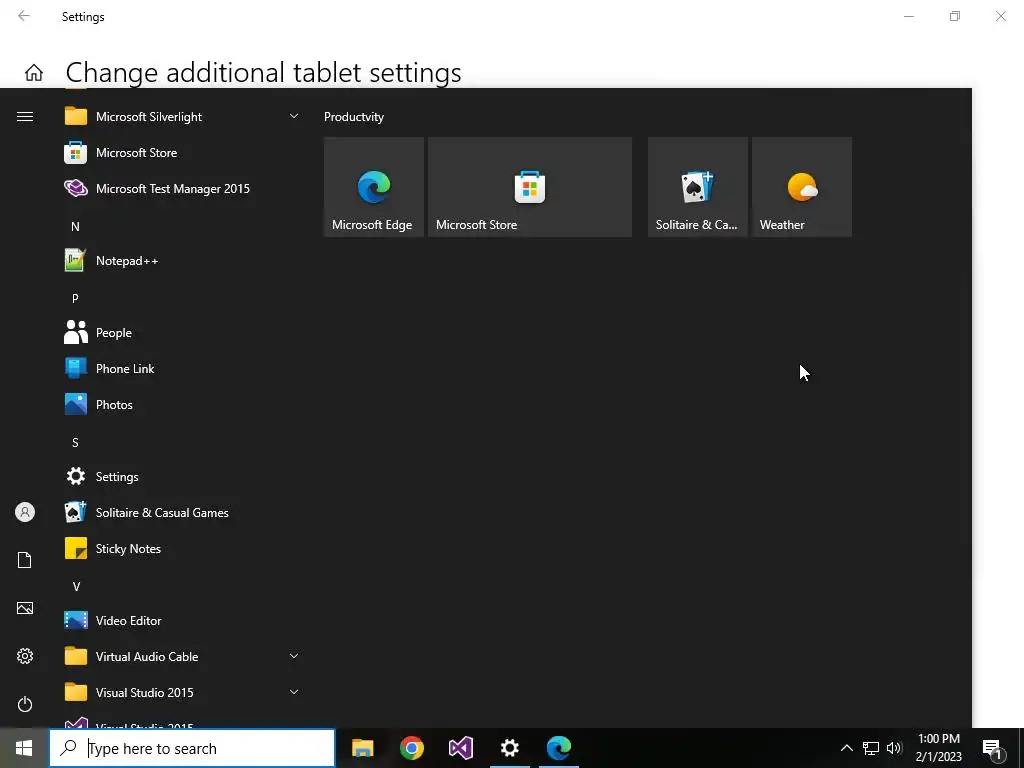Jump to letter S section header

tap(75, 442)
